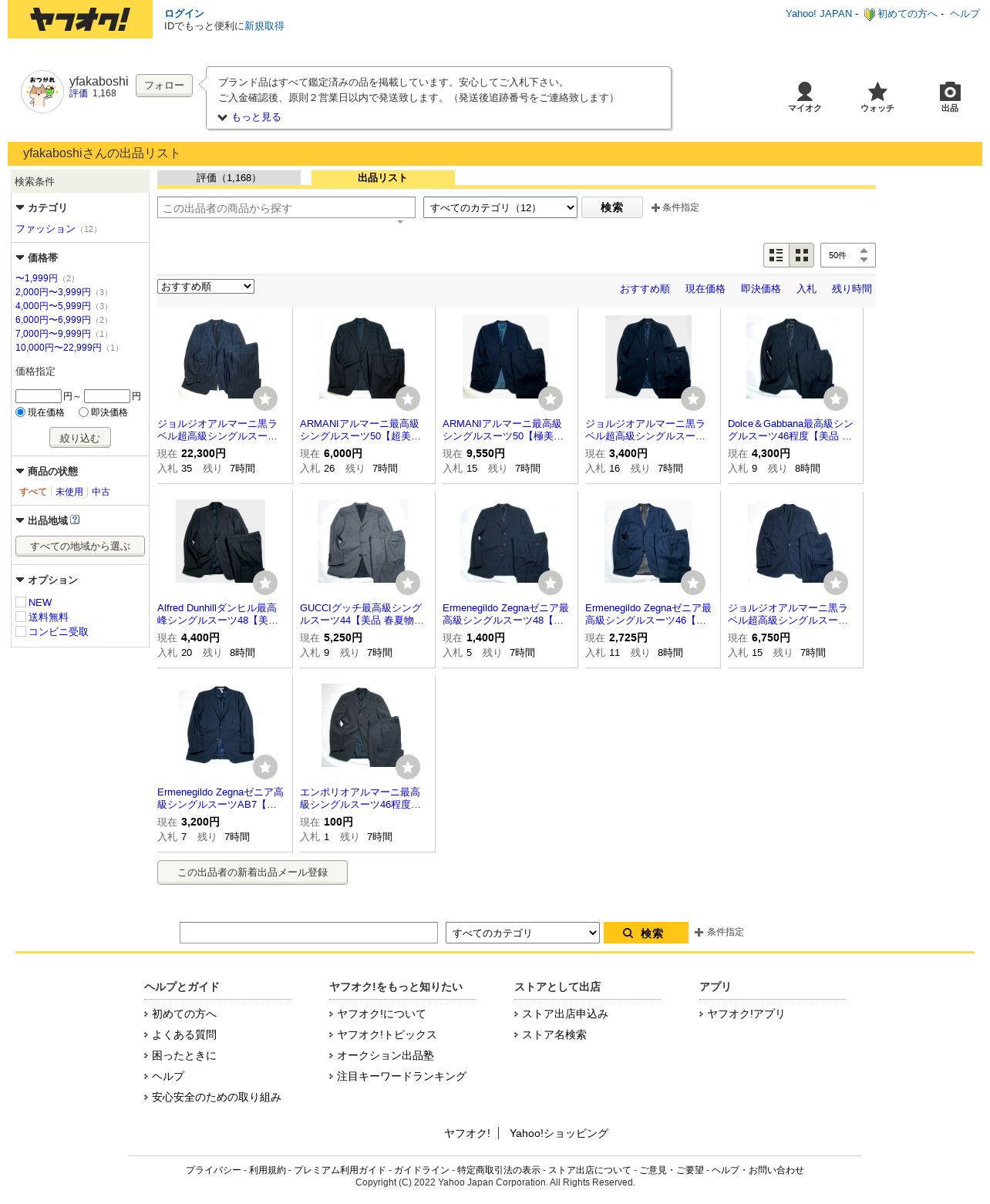The width and height of the screenshot is (990, 1204).
Task: Check the 送料無料 checkbox
Action: (x=21, y=617)
